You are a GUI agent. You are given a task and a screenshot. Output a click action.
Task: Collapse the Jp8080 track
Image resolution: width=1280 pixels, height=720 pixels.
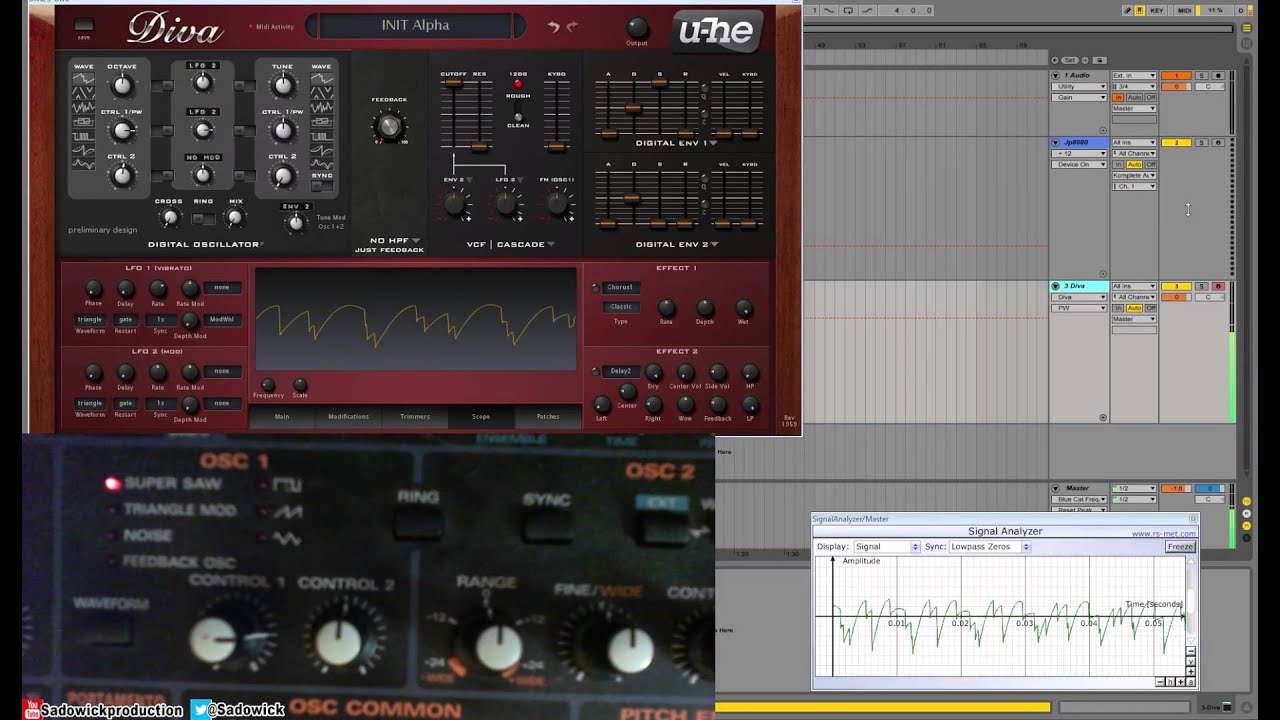pos(1055,143)
